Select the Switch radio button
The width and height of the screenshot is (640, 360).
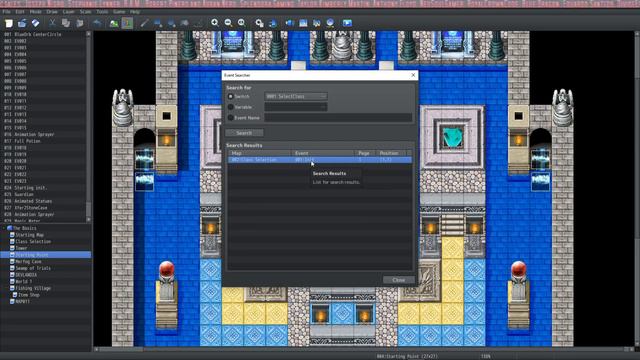pyautogui.click(x=231, y=96)
